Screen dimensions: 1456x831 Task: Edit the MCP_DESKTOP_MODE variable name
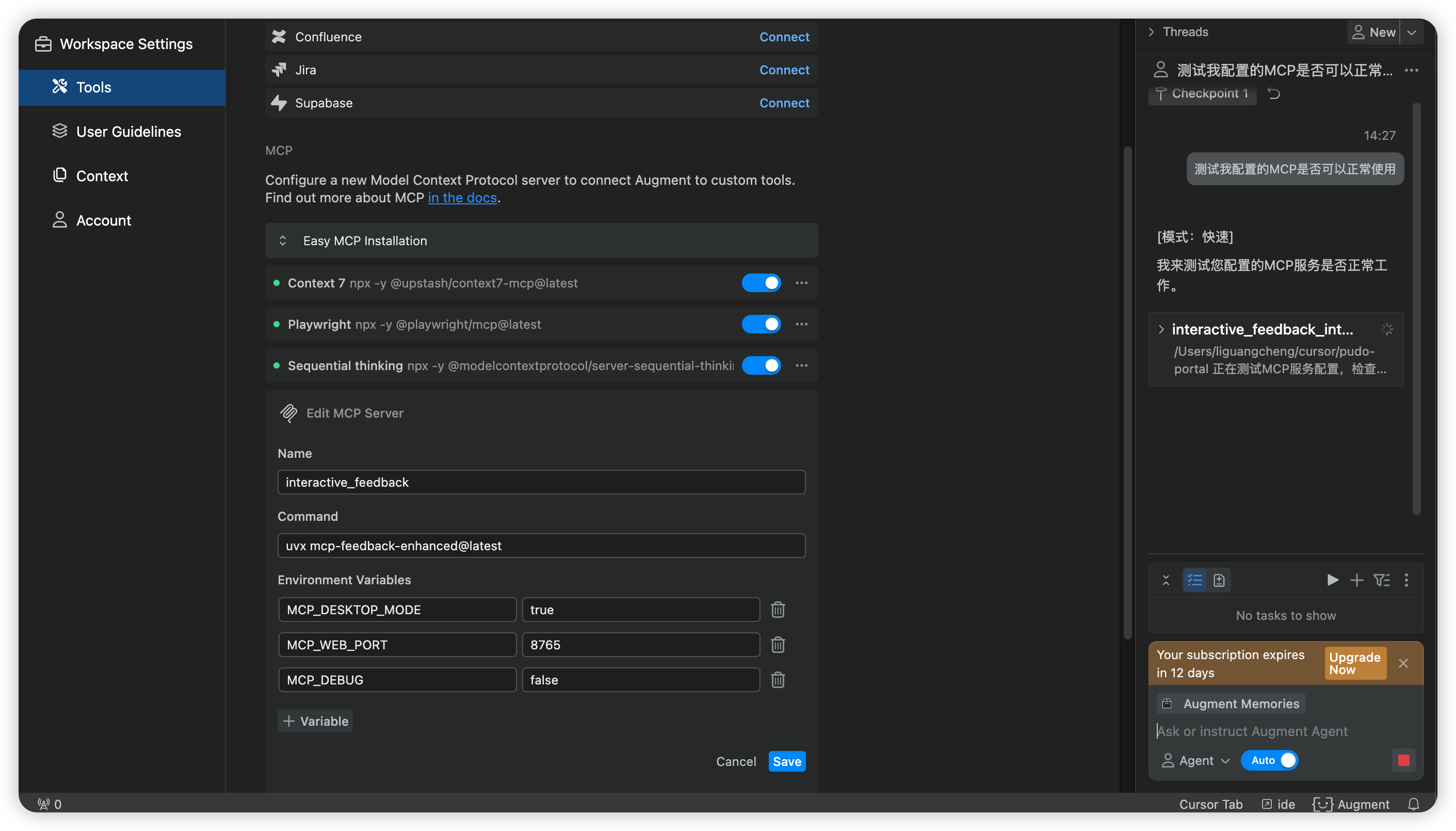(397, 610)
